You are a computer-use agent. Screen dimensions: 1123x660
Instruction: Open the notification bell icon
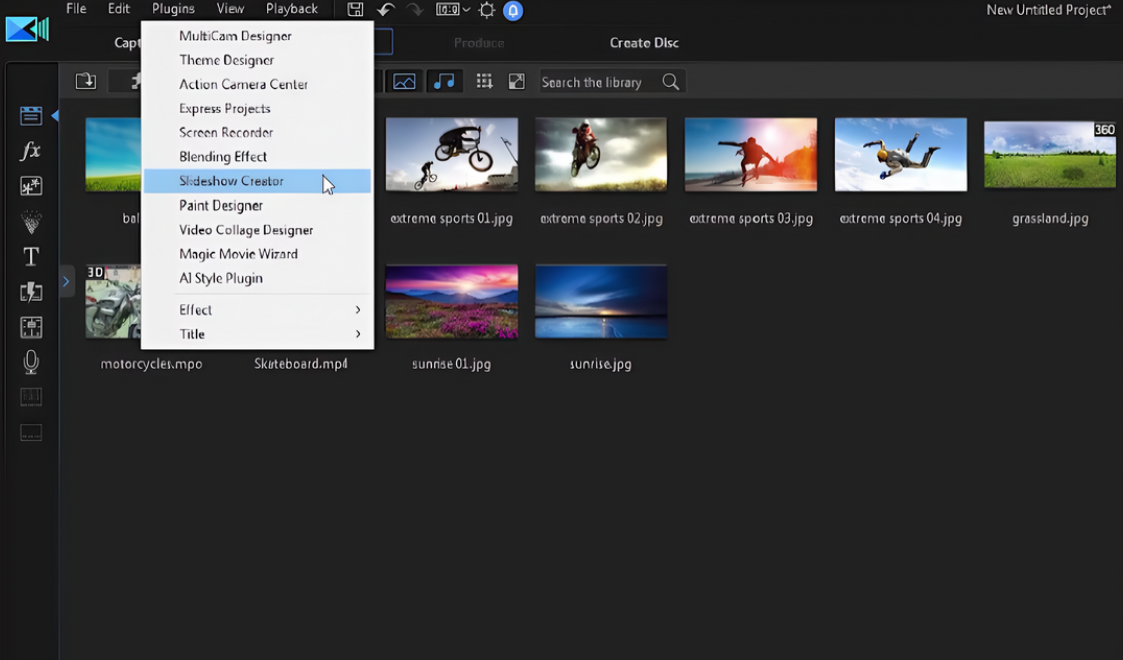pos(513,11)
